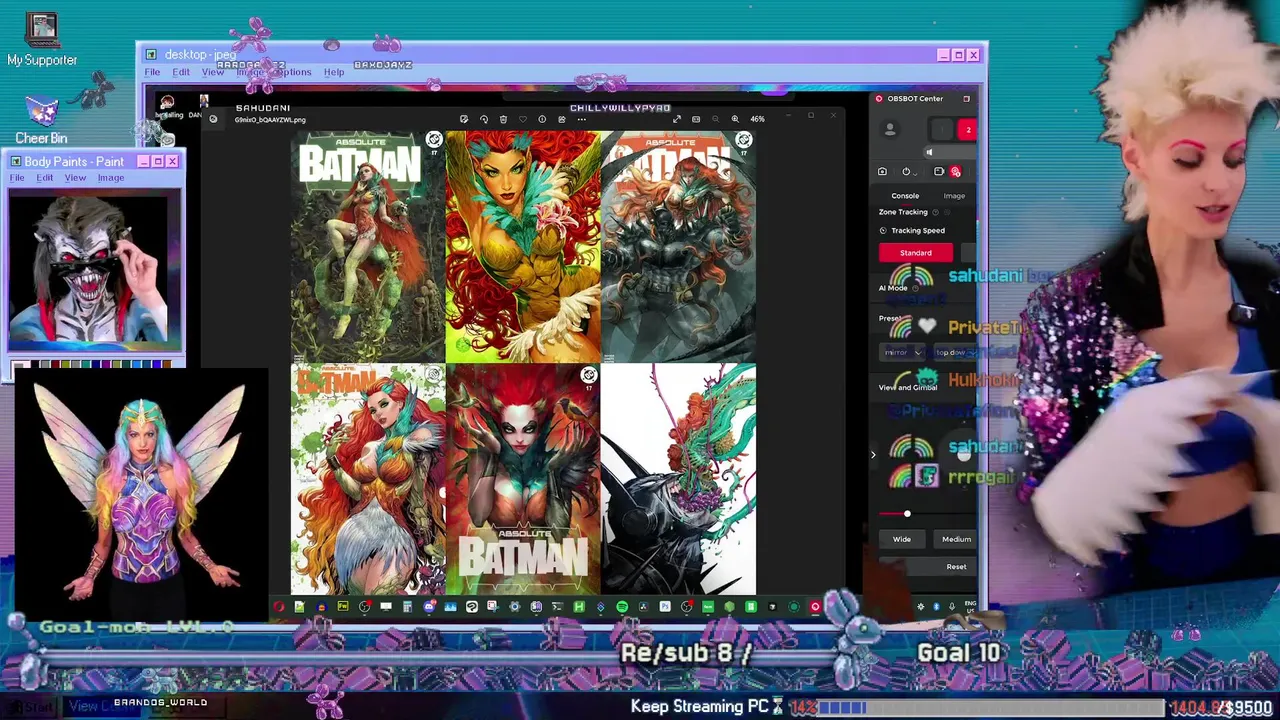Screen dimensions: 1280x720
Task: Switch to the Console tab
Action: pyautogui.click(x=905, y=196)
